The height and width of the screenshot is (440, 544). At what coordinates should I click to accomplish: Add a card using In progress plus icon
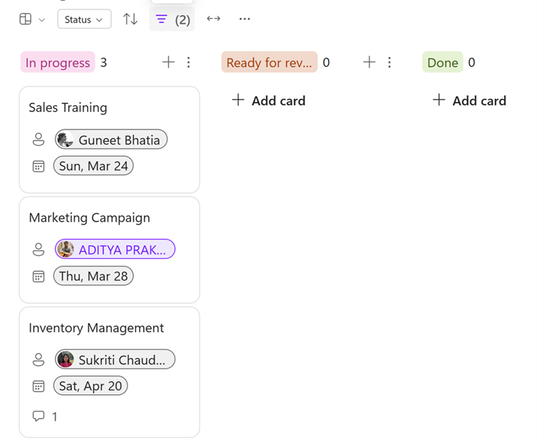pyautogui.click(x=169, y=62)
